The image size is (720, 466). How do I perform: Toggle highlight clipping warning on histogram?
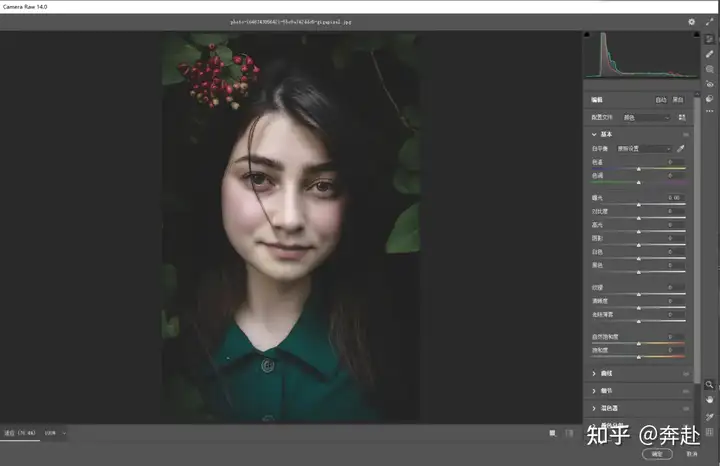(696, 34)
